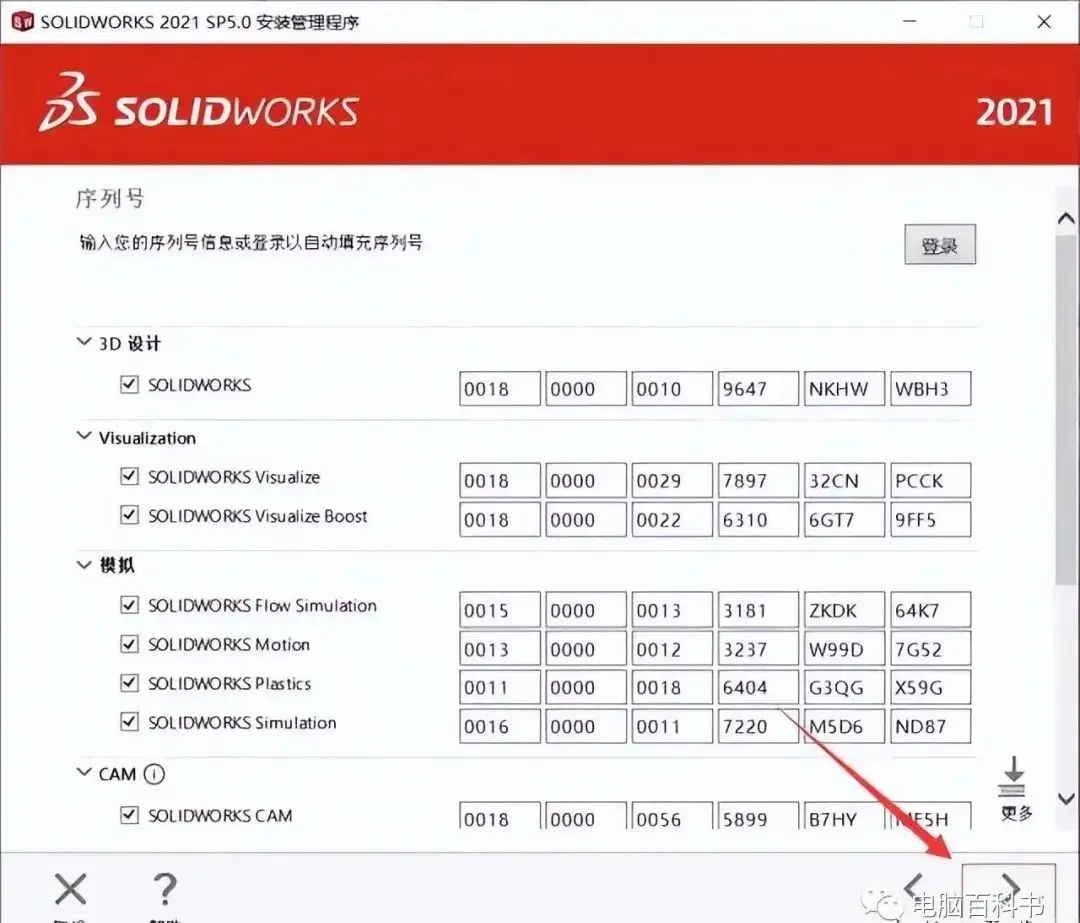Collapse the 模拟 section
Screen dimensions: 1080x923
[x=83, y=565]
